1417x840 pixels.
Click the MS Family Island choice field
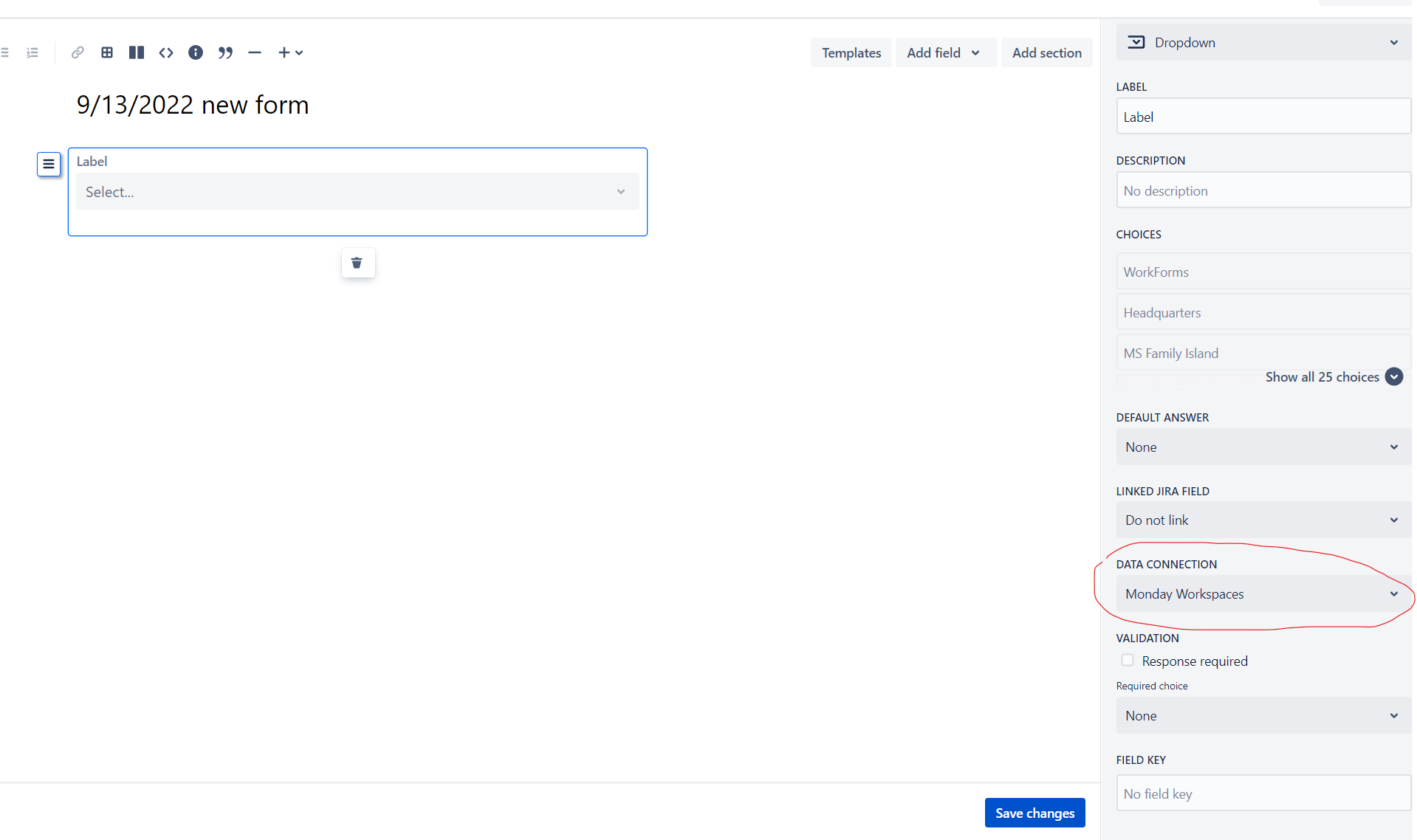click(x=1261, y=353)
